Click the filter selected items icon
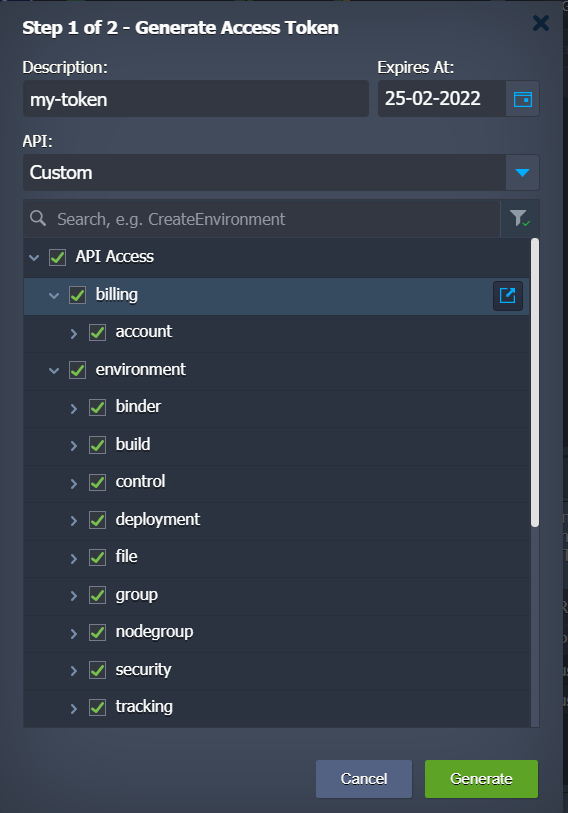Viewport: 568px width, 813px height. click(520, 219)
